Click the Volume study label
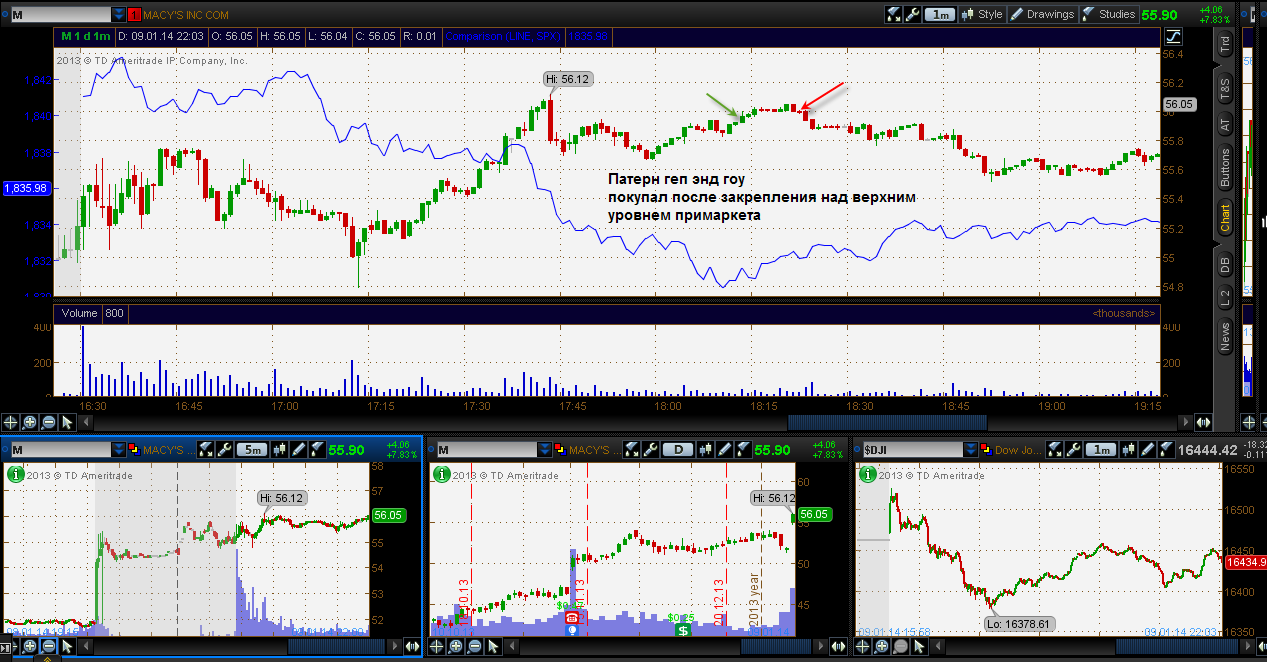 pyautogui.click(x=79, y=313)
